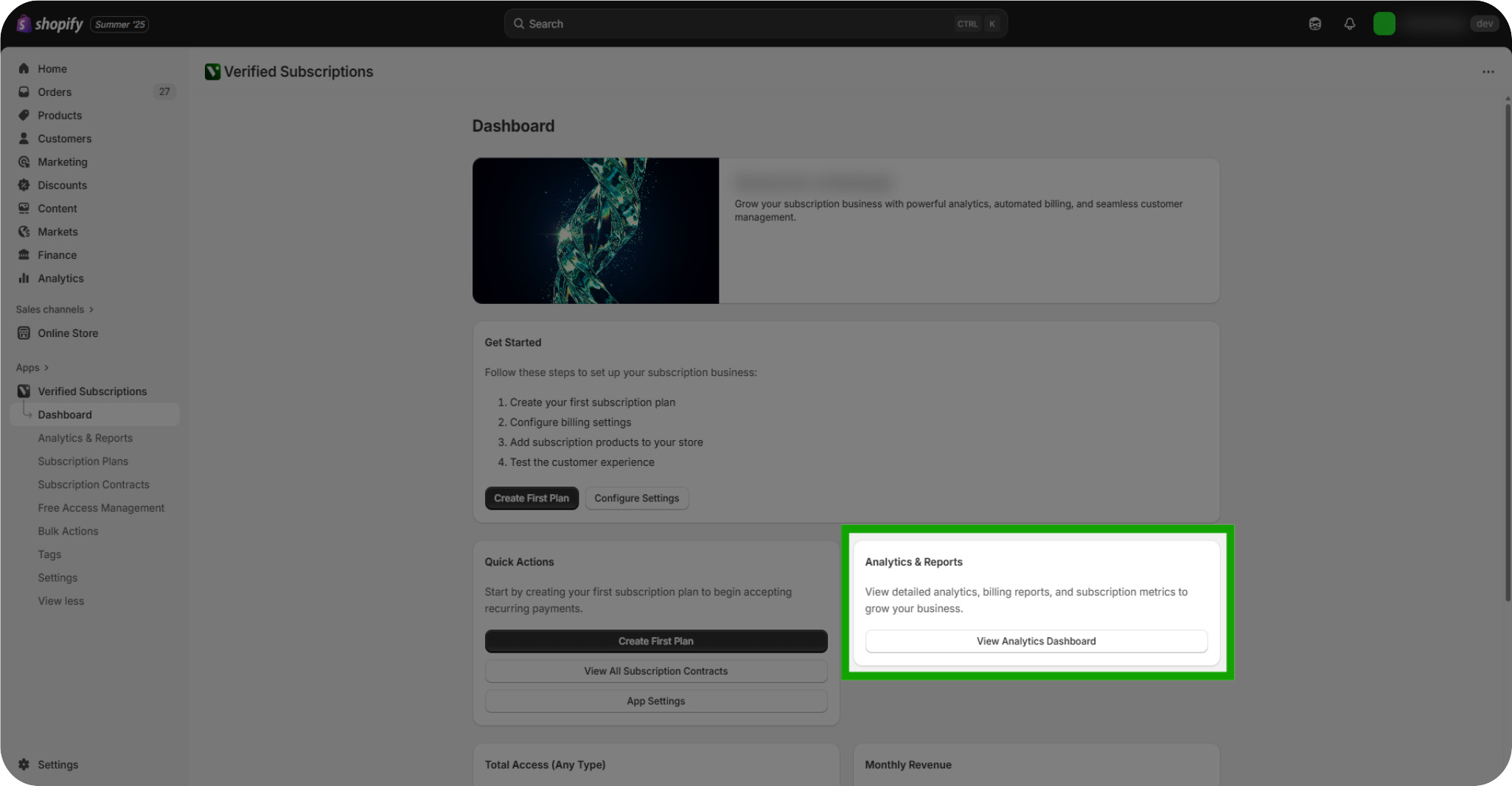Click the Settings gear icon at bottom
Viewport: 1512px width, 786px height.
pos(24,765)
